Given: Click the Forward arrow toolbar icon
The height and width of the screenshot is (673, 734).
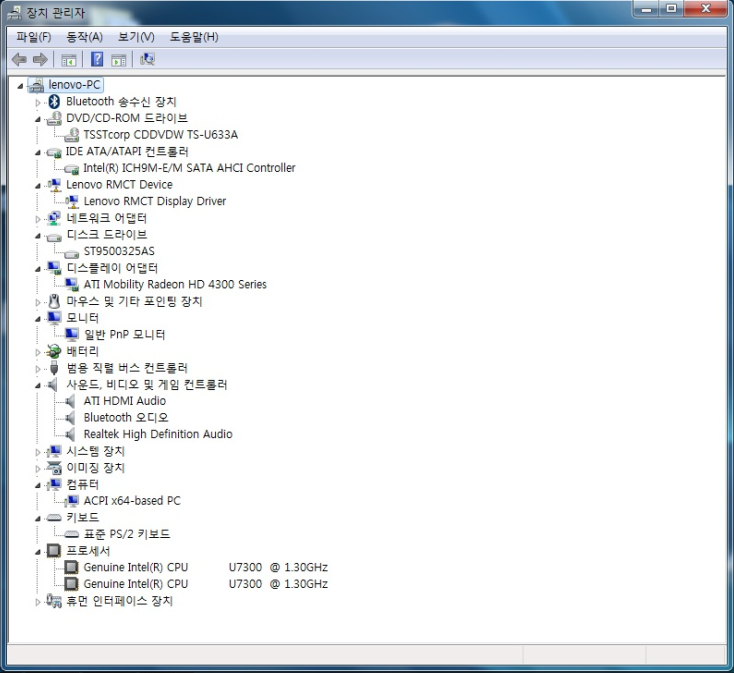Looking at the screenshot, I should 40,59.
